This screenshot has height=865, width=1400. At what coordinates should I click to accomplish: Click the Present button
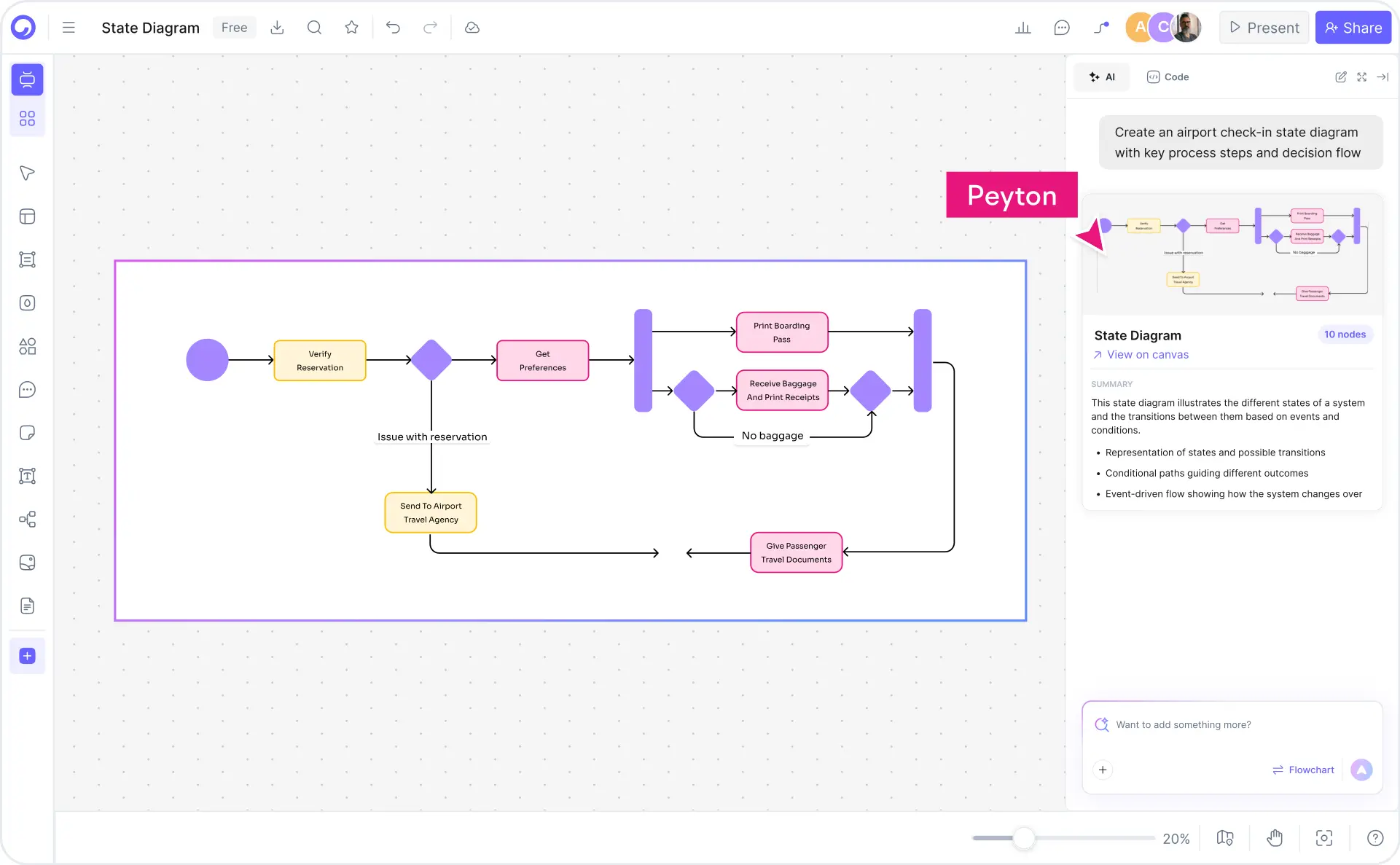1264,27
